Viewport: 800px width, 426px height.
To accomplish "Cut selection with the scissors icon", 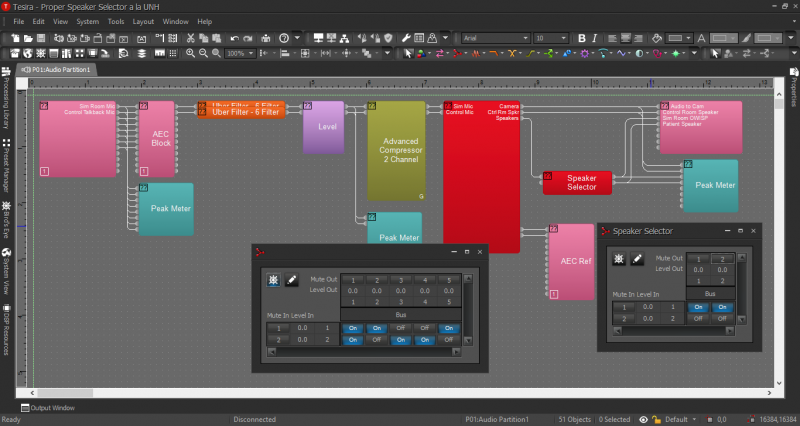I will pos(190,38).
